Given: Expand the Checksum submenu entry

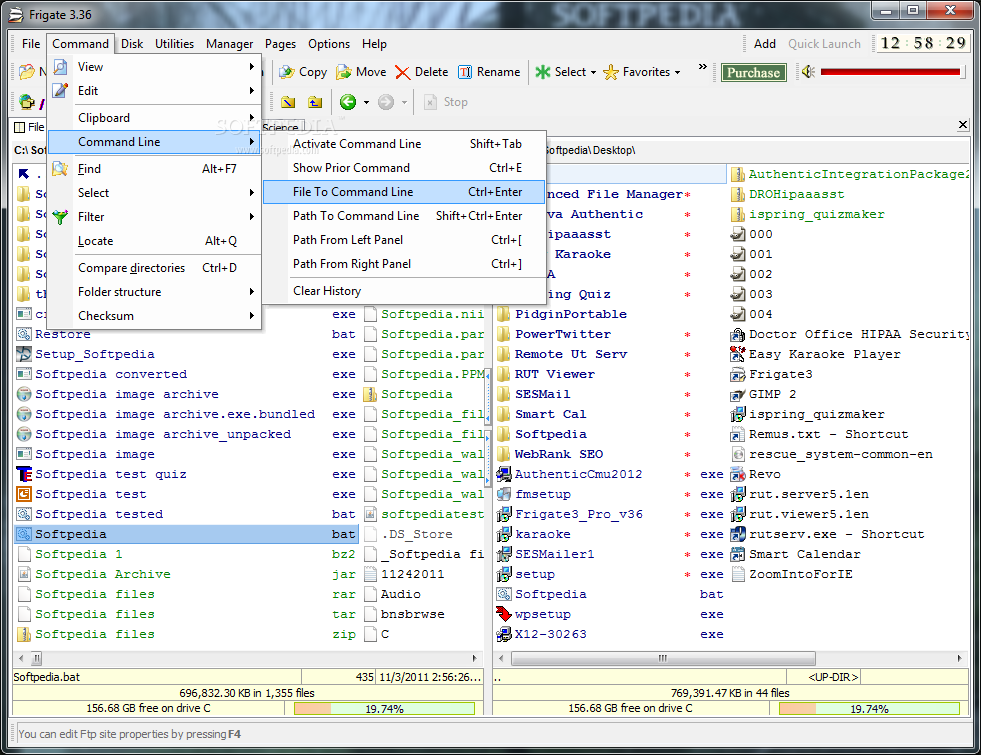Looking at the screenshot, I should coord(155,316).
